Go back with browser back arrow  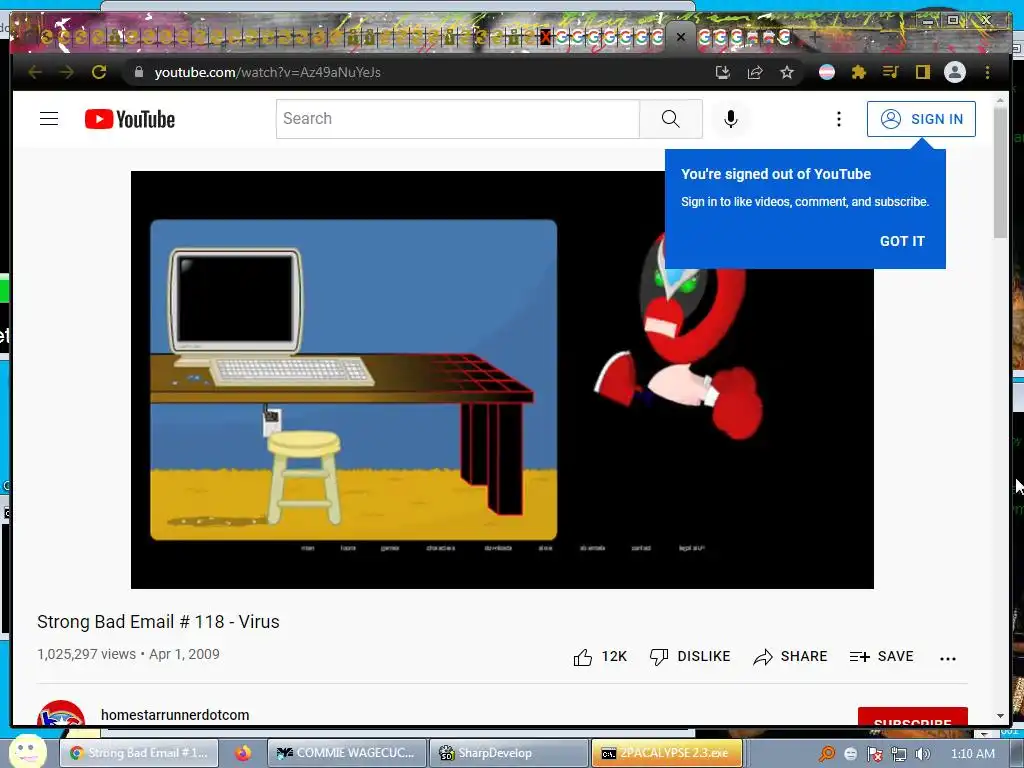(x=35, y=72)
